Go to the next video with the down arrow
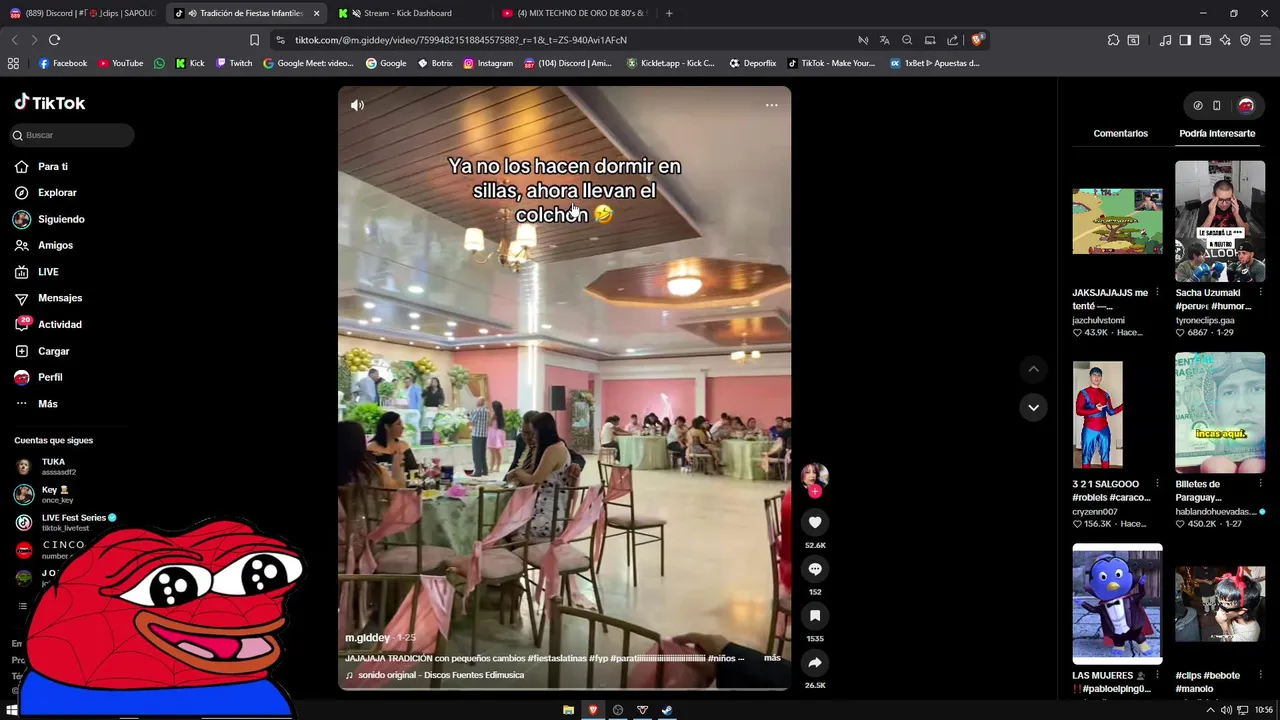The height and width of the screenshot is (720, 1280). [1033, 407]
